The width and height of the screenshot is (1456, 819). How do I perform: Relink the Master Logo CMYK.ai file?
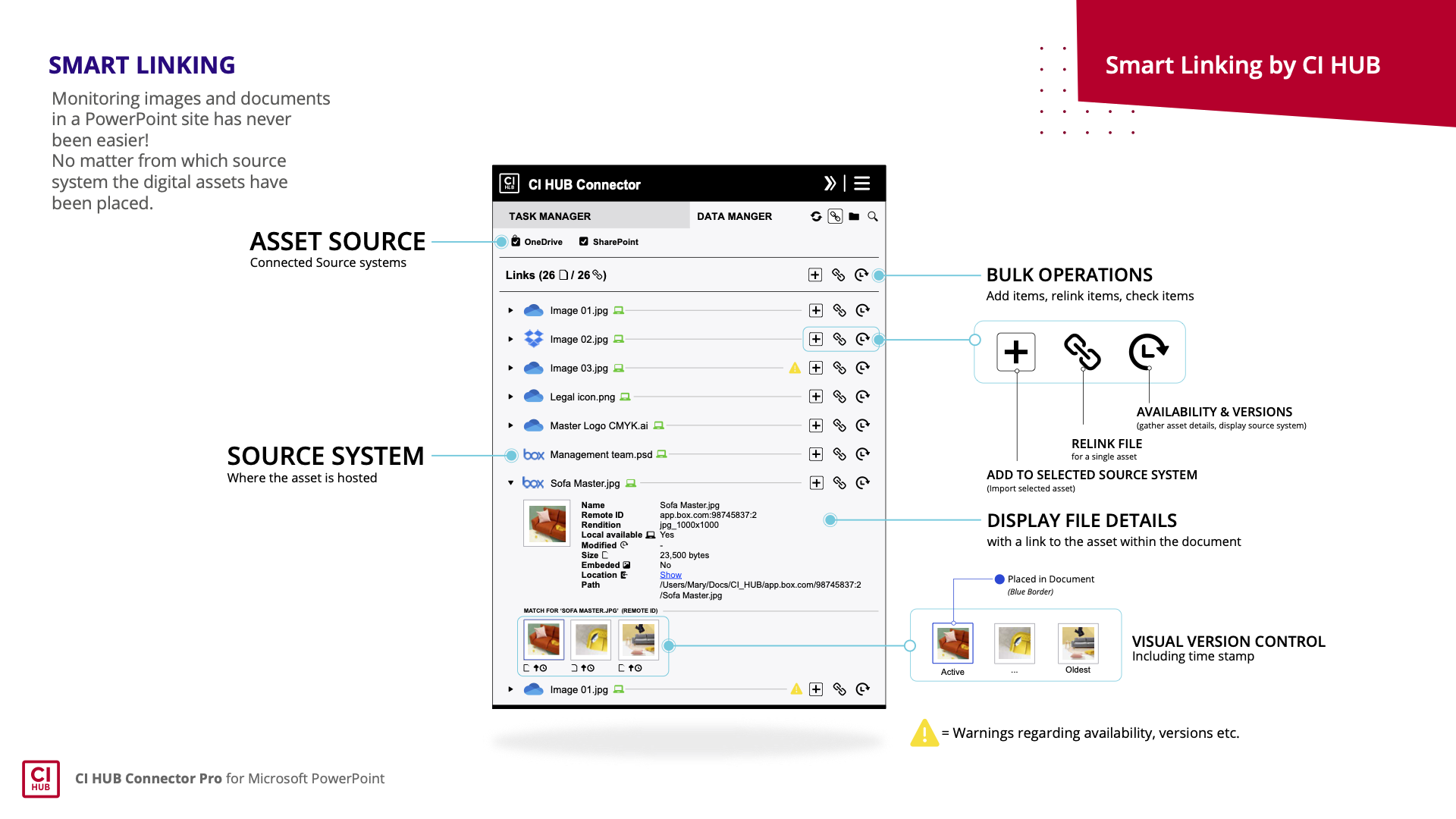[x=839, y=425]
